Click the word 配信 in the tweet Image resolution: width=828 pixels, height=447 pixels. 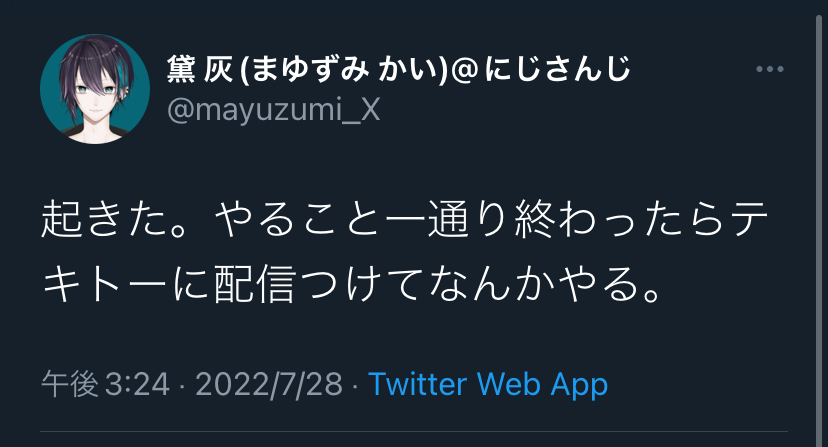(254, 284)
